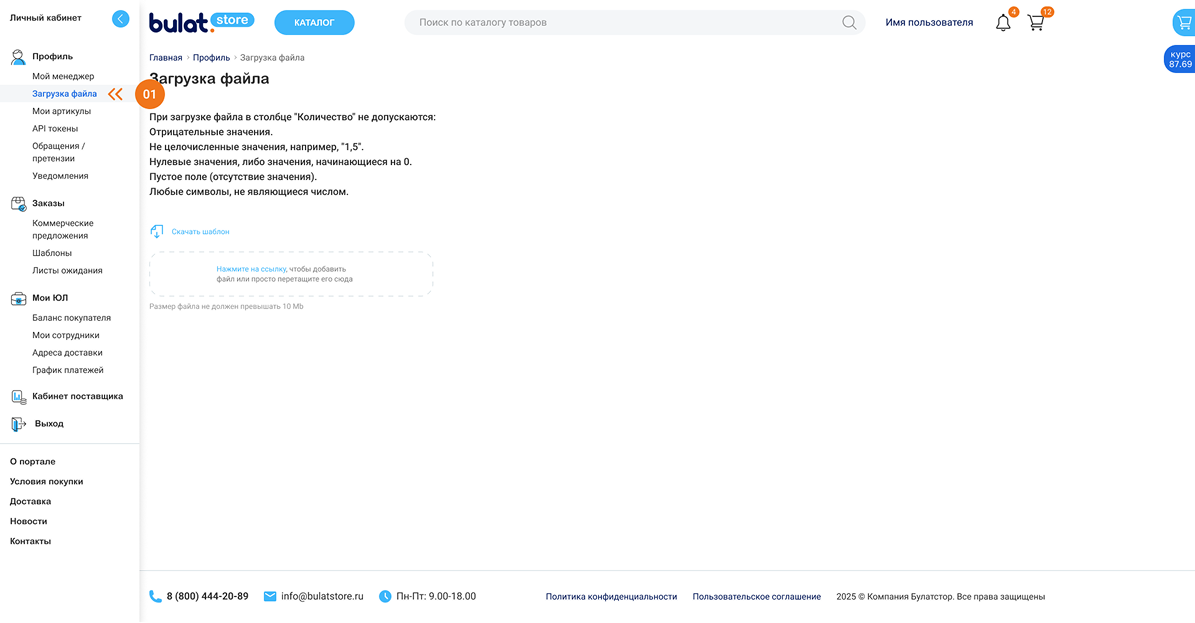This screenshot has height=623, width=1195.
Task: Open Политика конфиденциальности footer link
Action: click(x=611, y=597)
